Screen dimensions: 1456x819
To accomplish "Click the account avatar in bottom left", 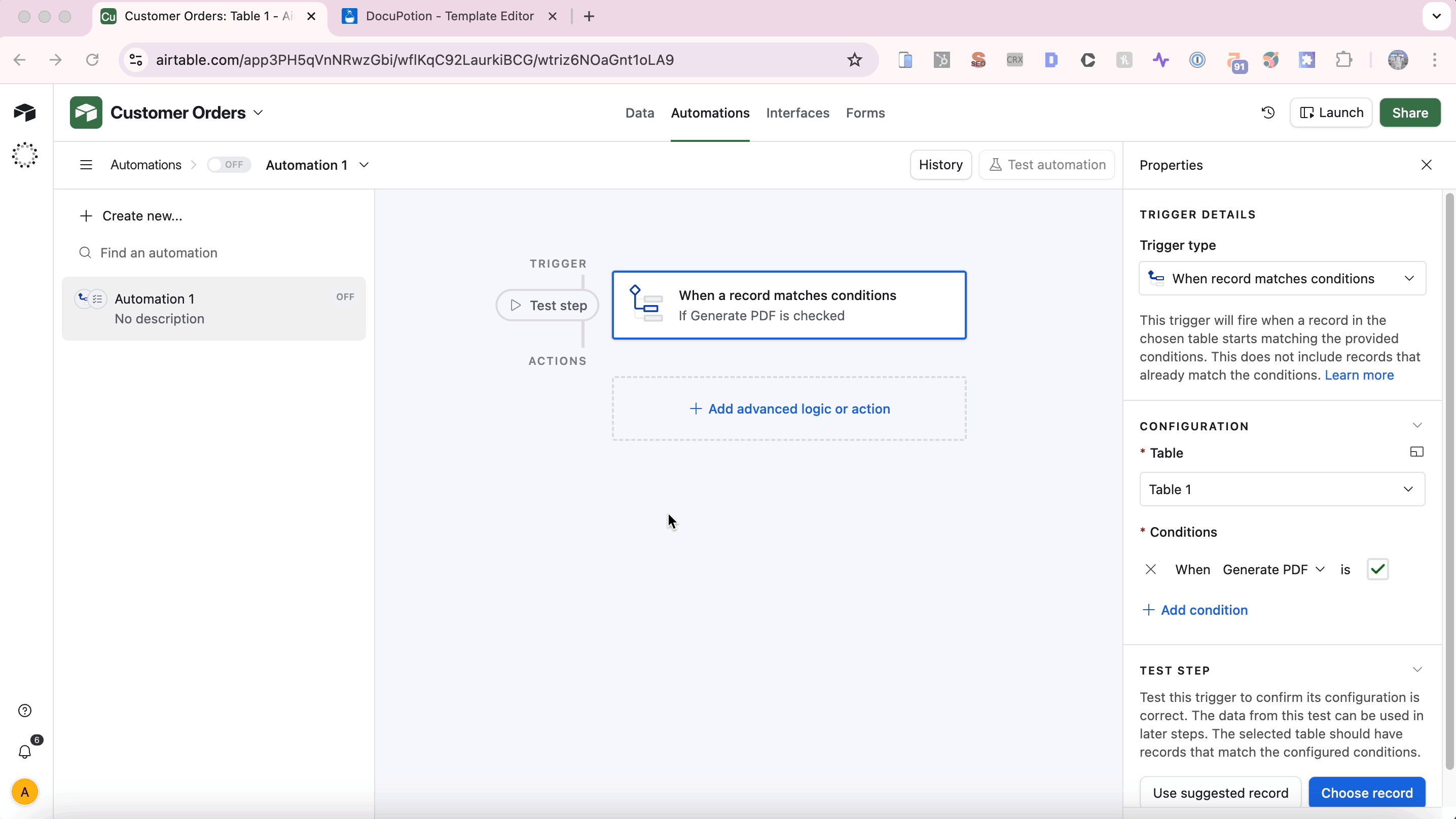I will (x=24, y=792).
